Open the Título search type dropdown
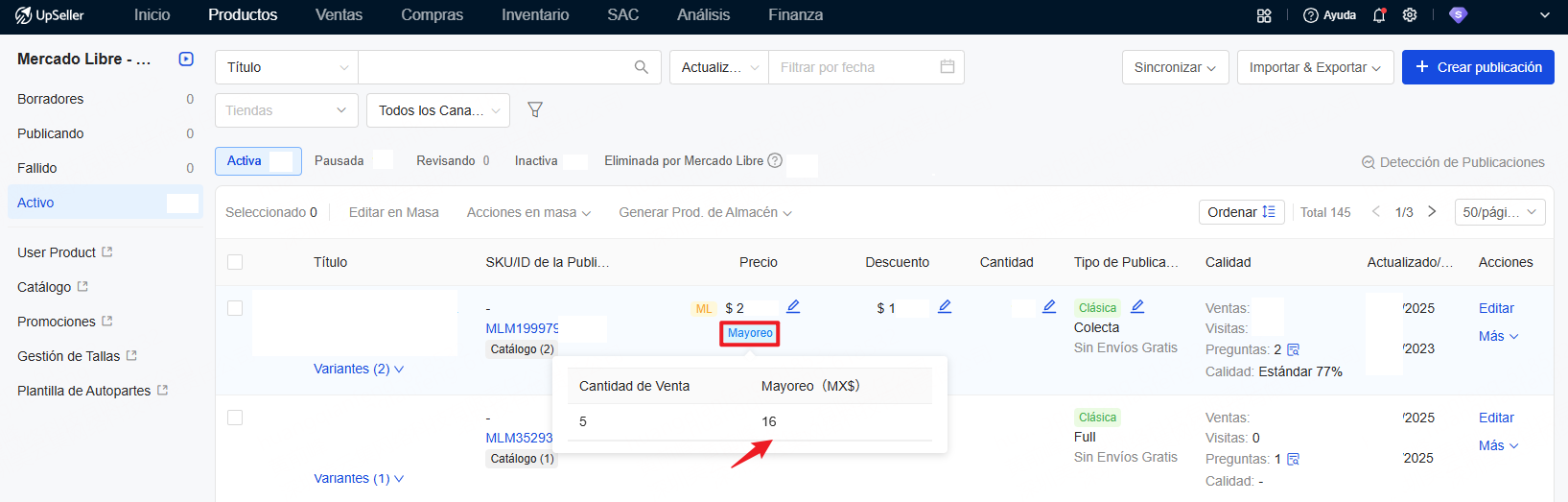 (x=287, y=67)
